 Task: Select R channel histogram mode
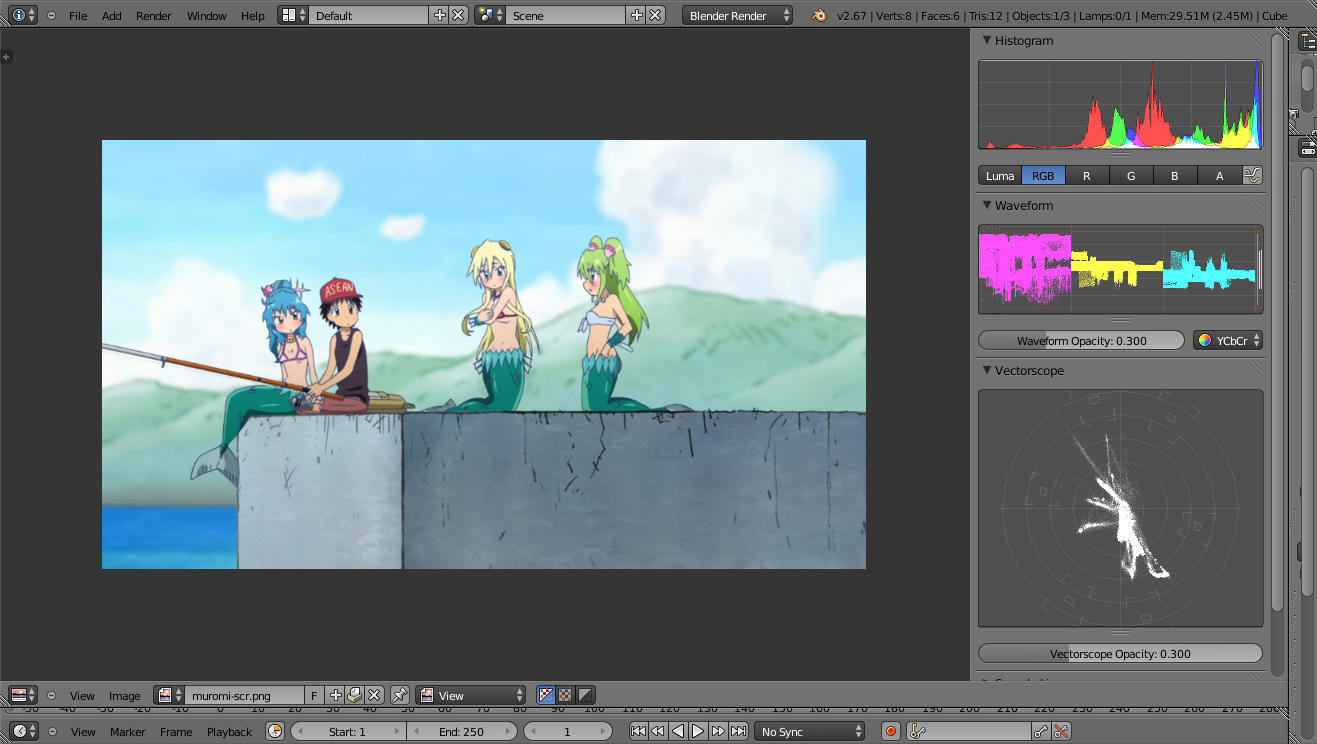pyautogui.click(x=1087, y=175)
